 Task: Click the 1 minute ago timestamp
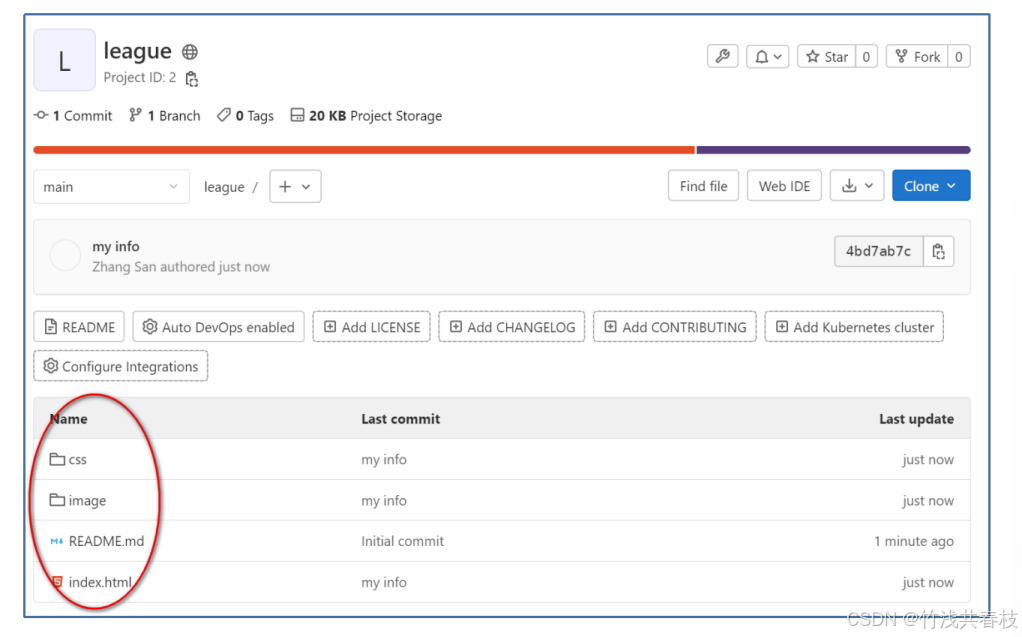pyautogui.click(x=914, y=541)
